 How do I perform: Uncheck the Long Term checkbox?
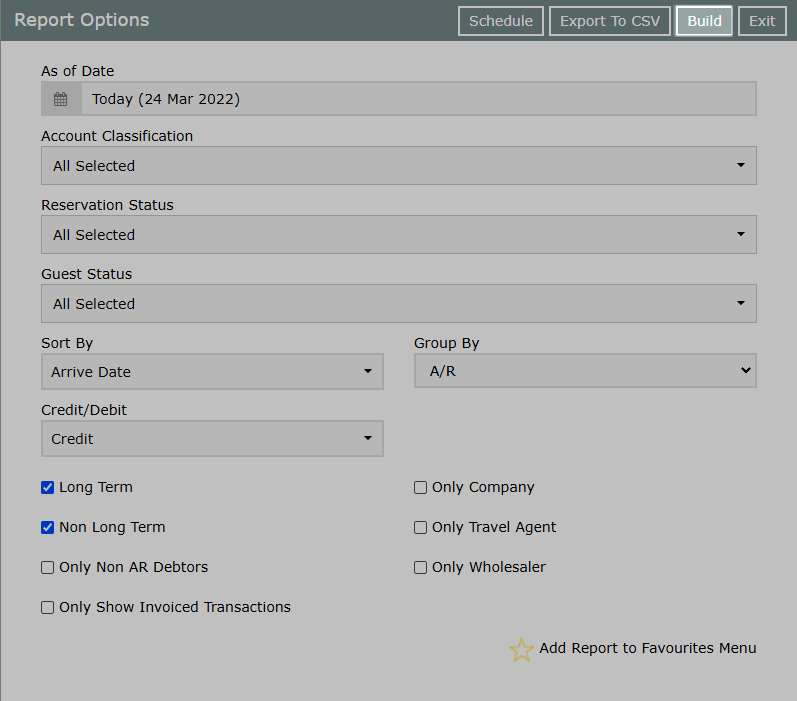coord(47,487)
